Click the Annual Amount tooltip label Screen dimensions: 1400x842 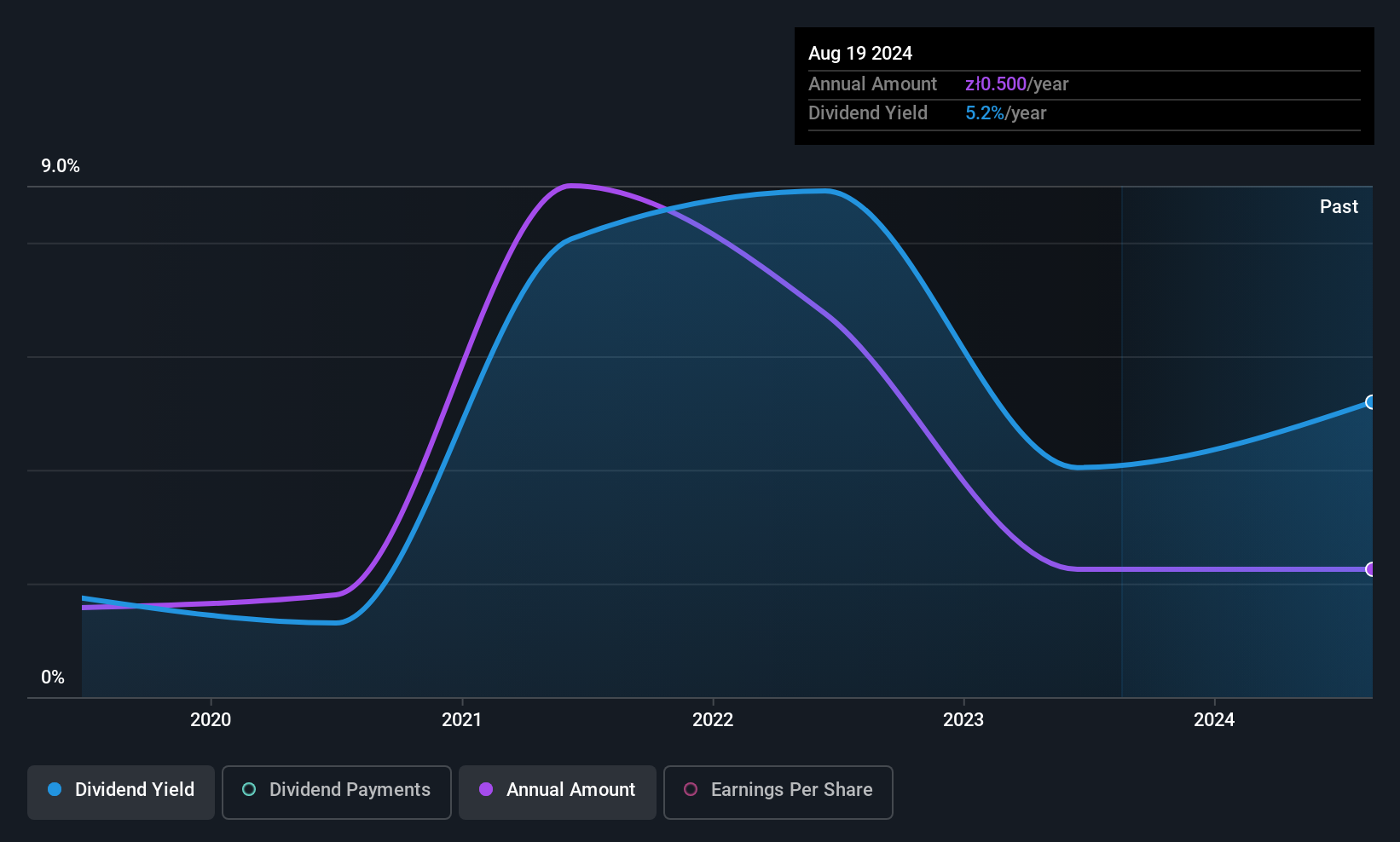872,84
